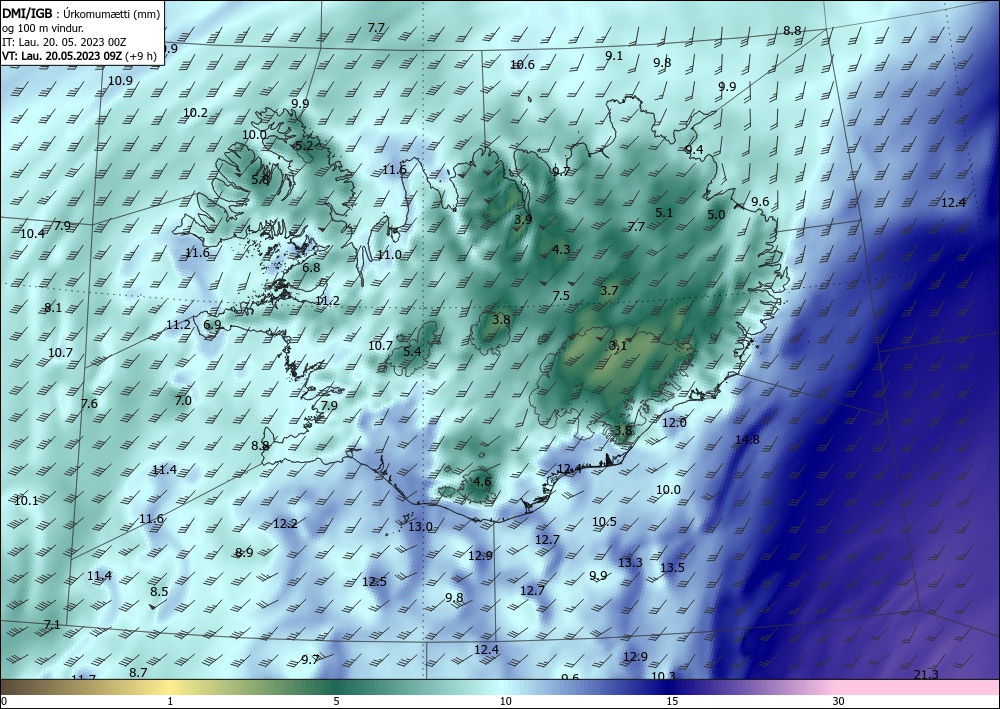Click the map value 3.1
Viewport: 1000px width, 709px height.
[618, 346]
